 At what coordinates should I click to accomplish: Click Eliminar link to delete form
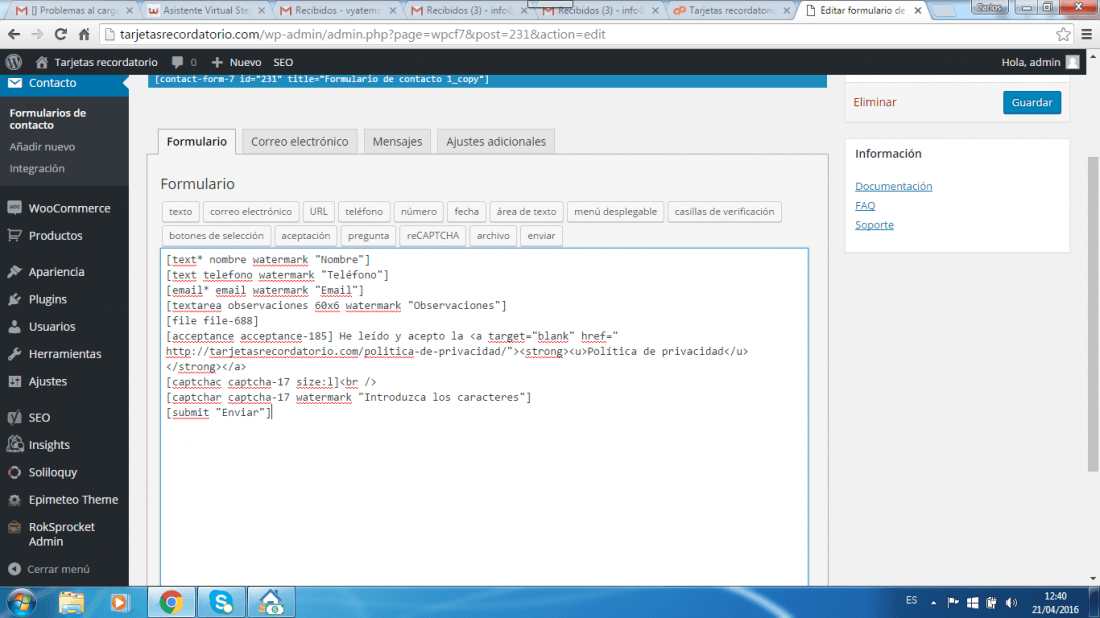(875, 102)
